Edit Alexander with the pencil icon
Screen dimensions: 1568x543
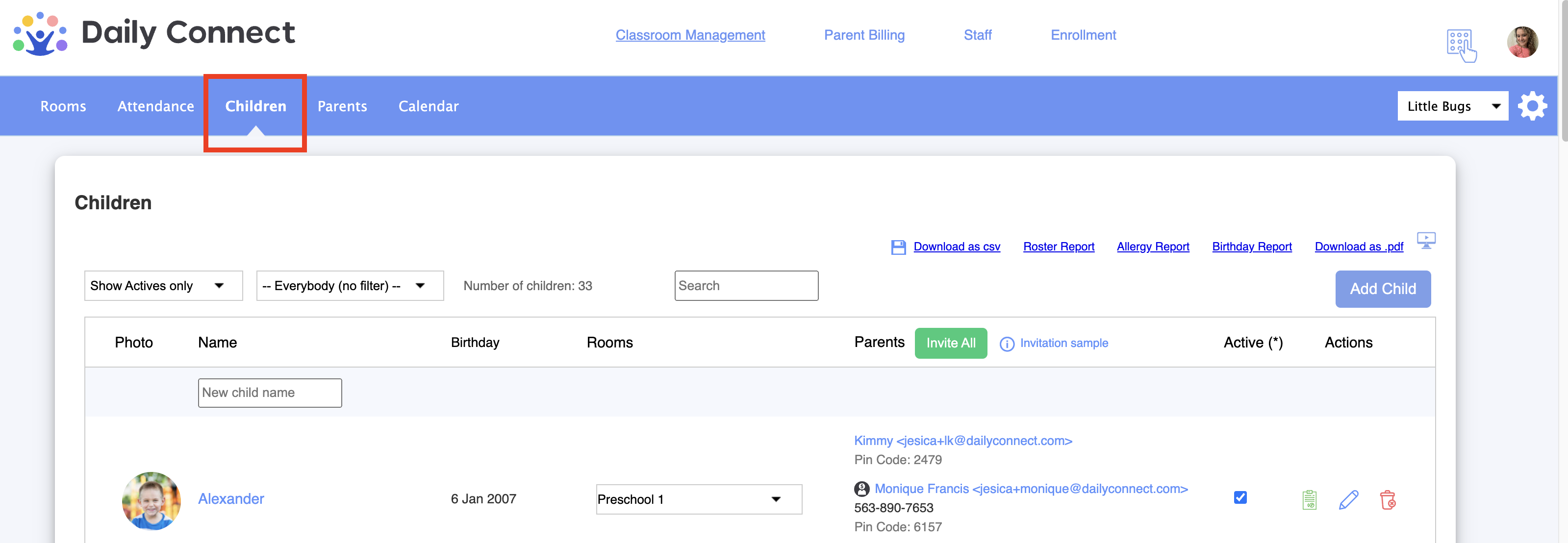(x=1348, y=500)
